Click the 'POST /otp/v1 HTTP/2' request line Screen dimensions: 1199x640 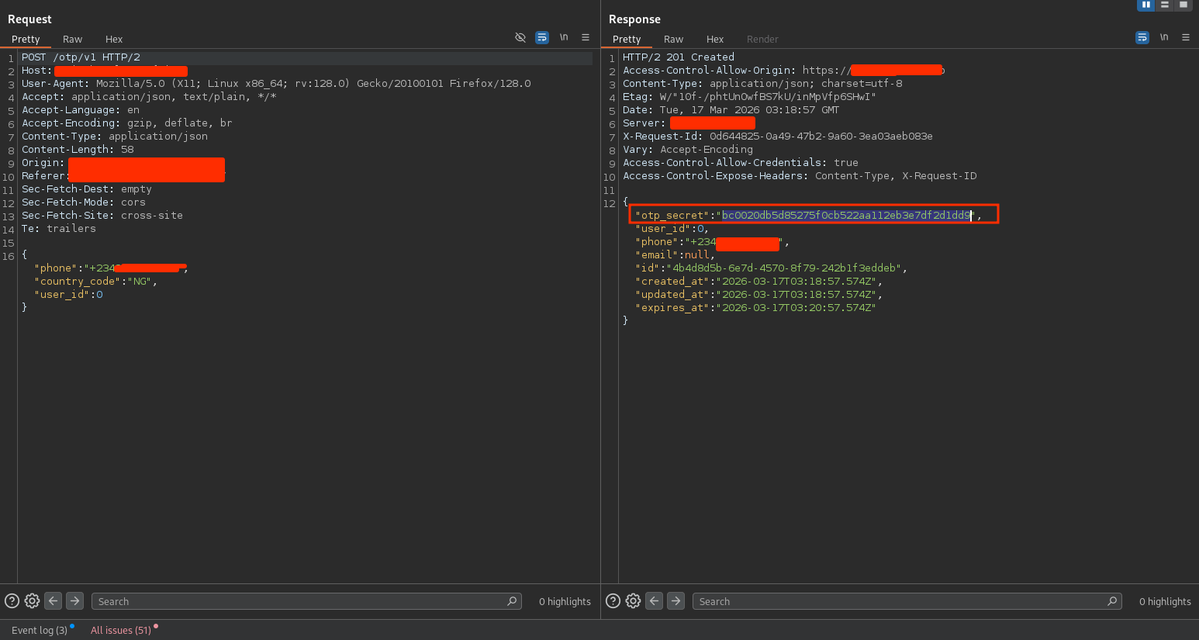[80, 57]
